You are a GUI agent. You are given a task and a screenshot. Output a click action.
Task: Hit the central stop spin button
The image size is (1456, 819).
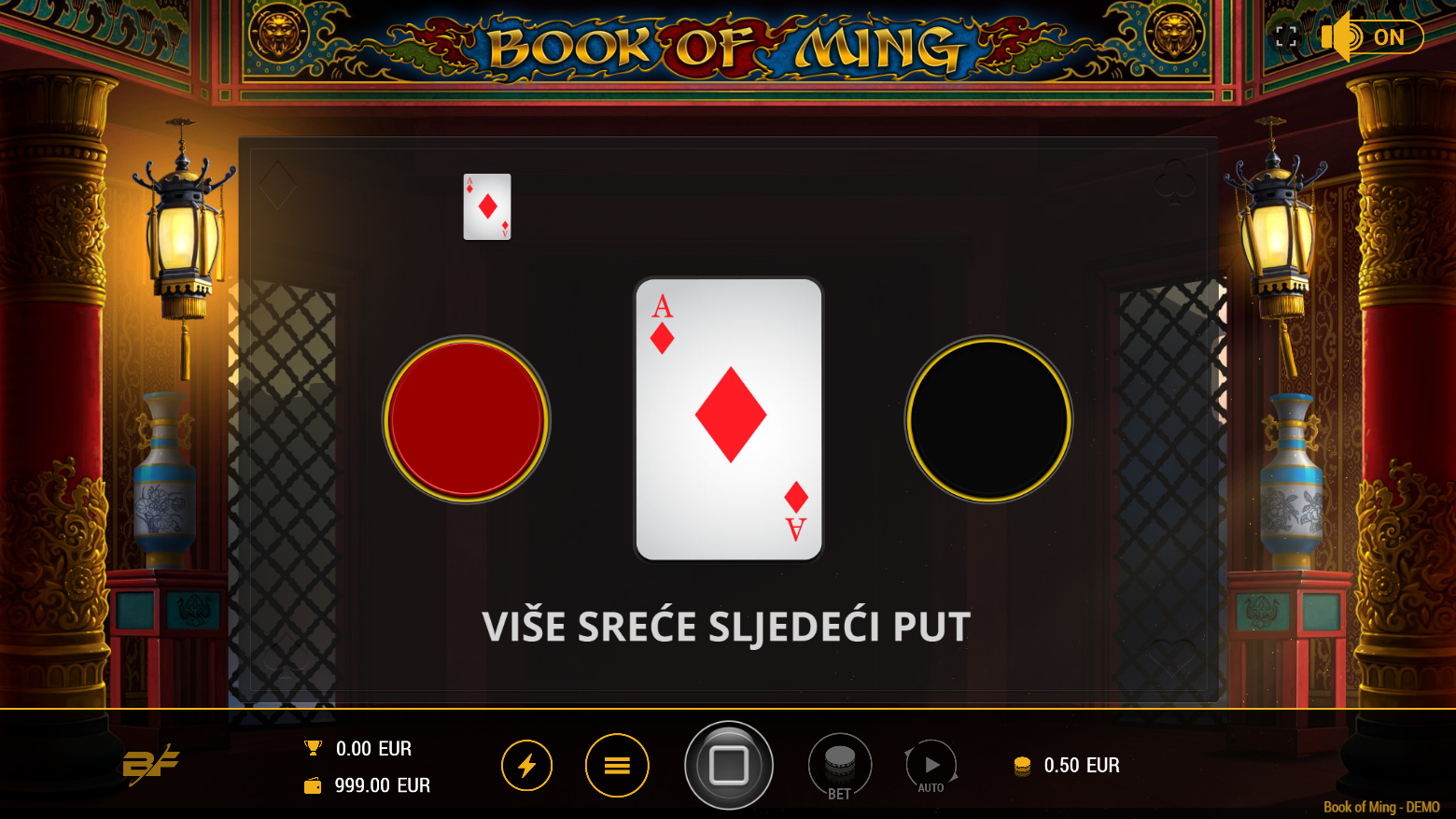[729, 766]
